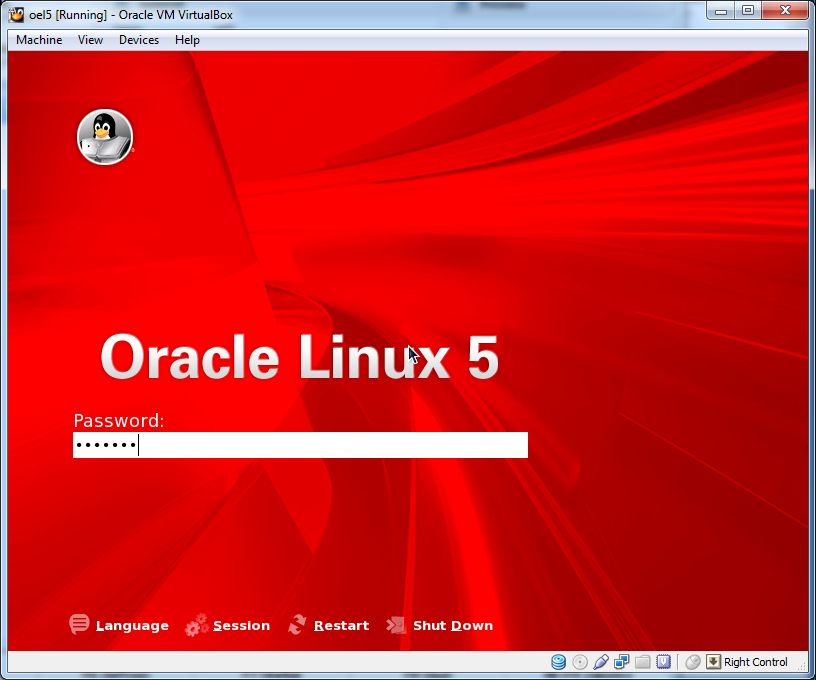Click the keyboard capture arrow icon
This screenshot has height=680, width=816.
[x=713, y=662]
